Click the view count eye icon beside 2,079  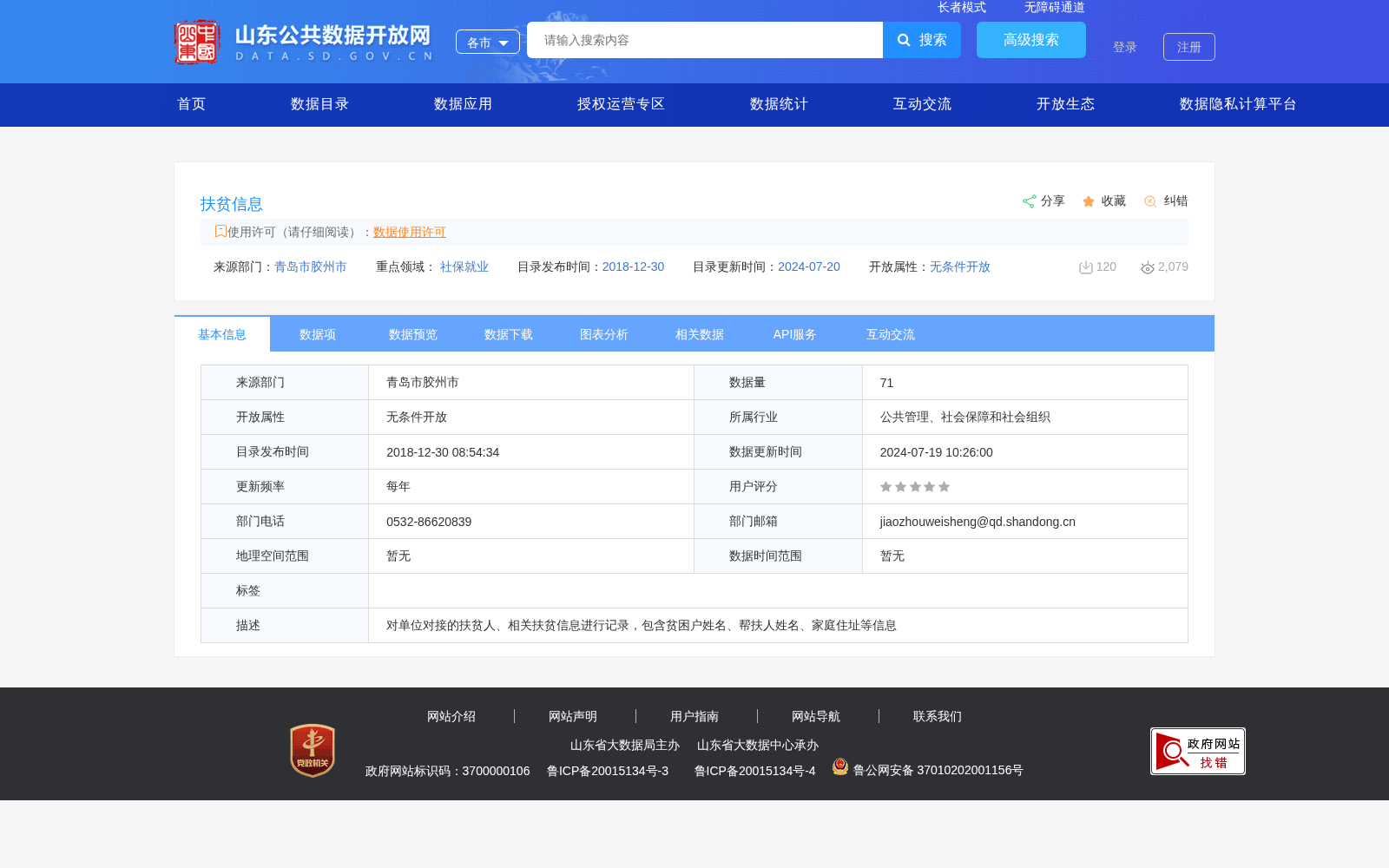(1147, 267)
